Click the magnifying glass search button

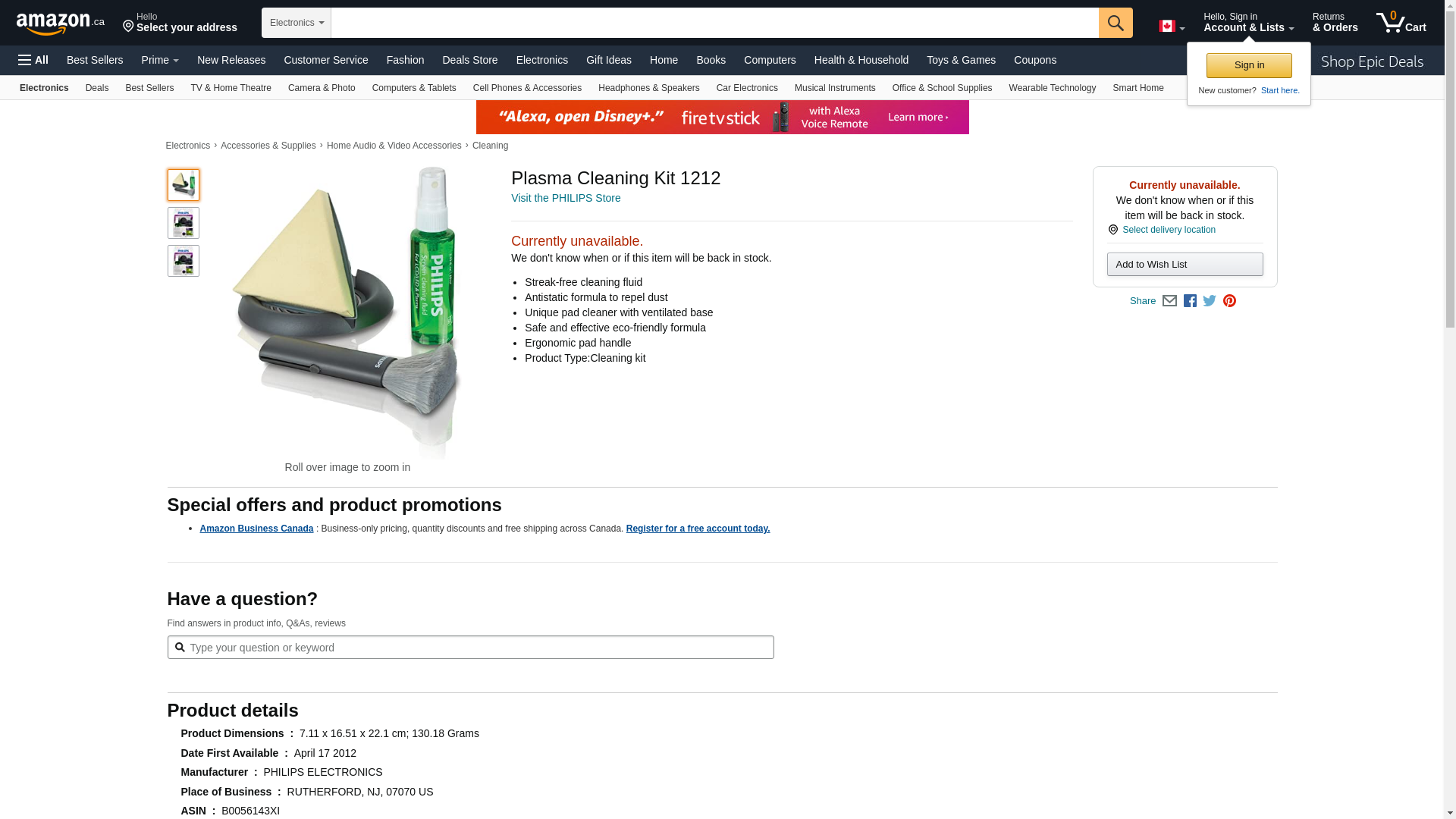click(x=1115, y=23)
